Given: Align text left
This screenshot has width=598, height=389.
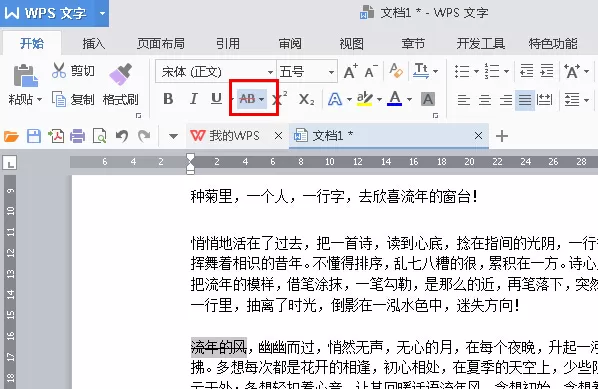Looking at the screenshot, I should (463, 100).
